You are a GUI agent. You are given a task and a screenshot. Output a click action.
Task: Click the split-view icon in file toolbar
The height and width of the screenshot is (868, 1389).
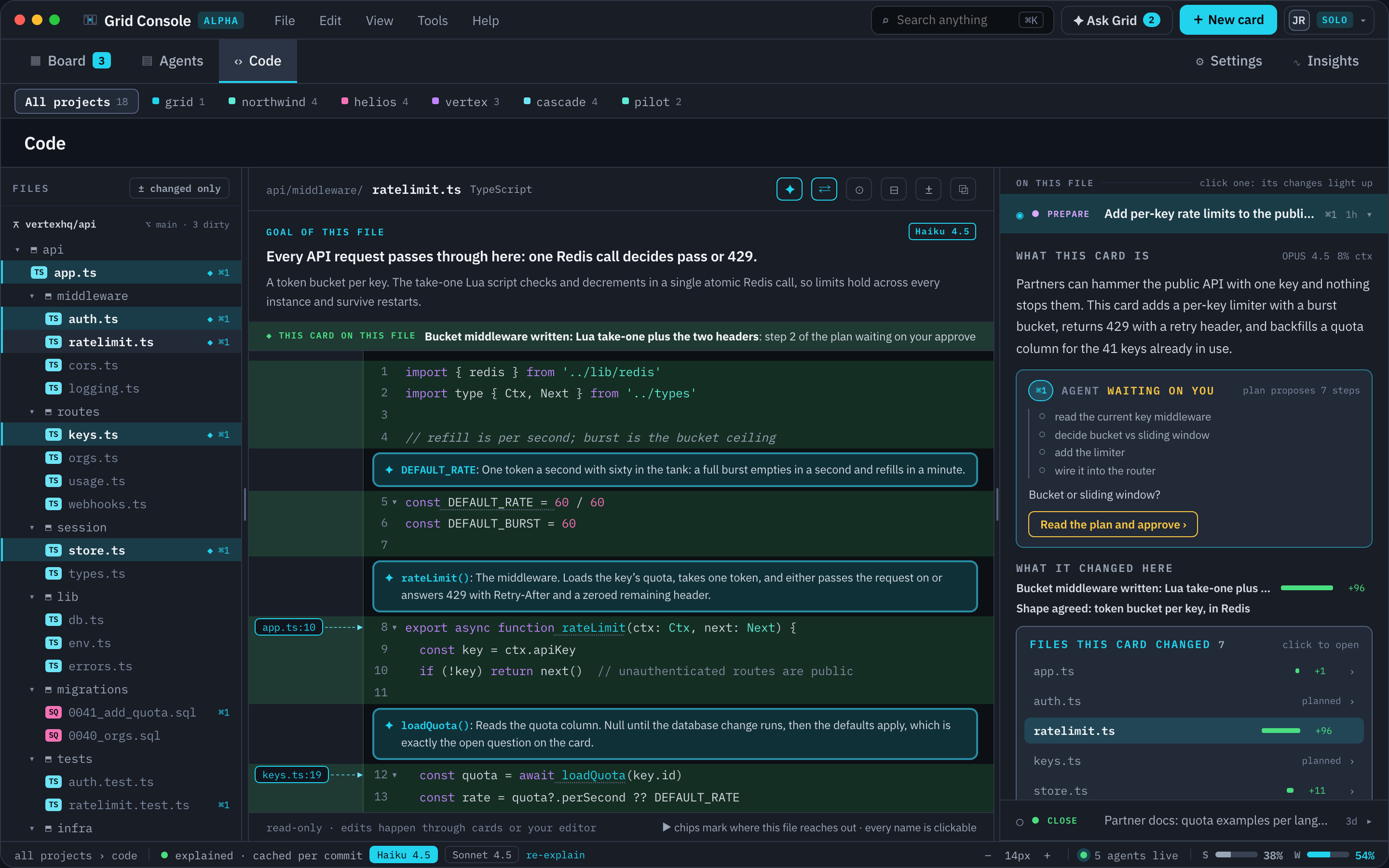pyautogui.click(x=894, y=190)
